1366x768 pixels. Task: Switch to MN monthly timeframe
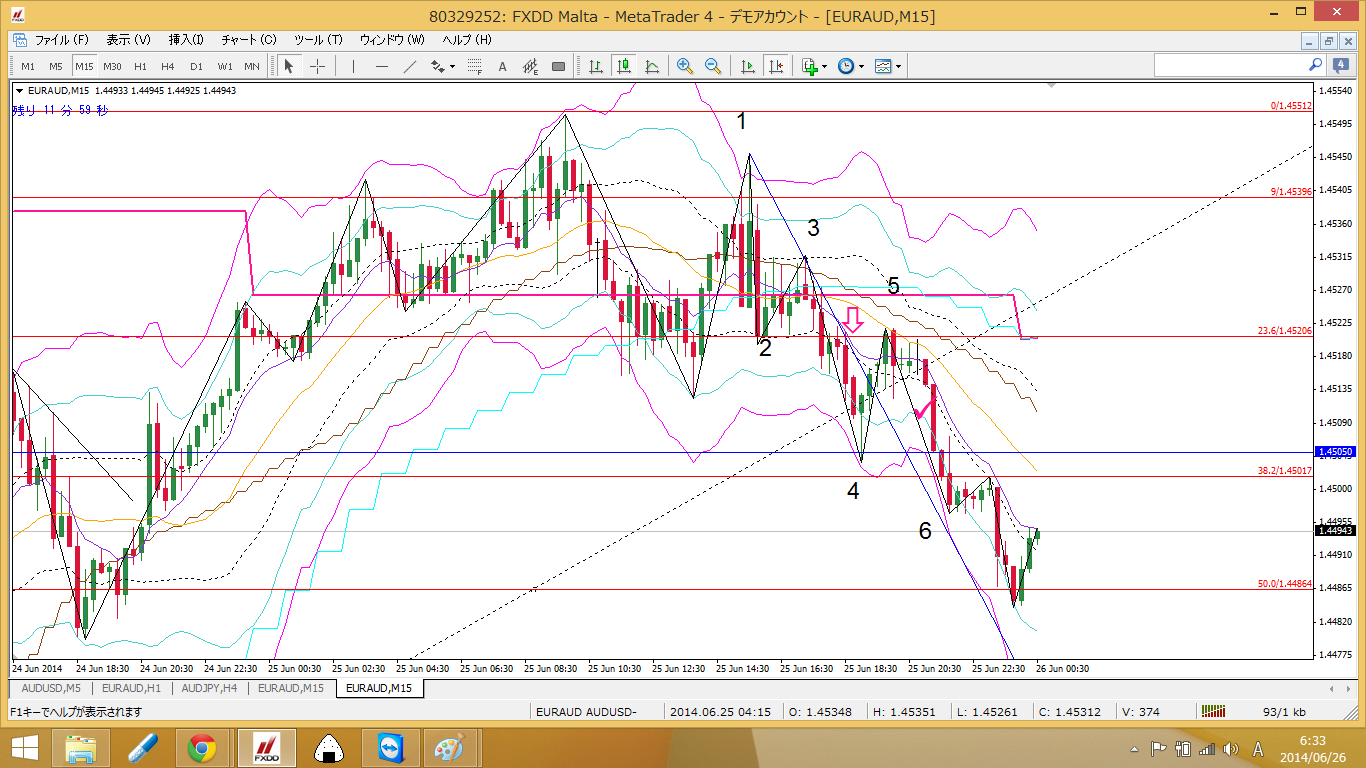coord(252,66)
